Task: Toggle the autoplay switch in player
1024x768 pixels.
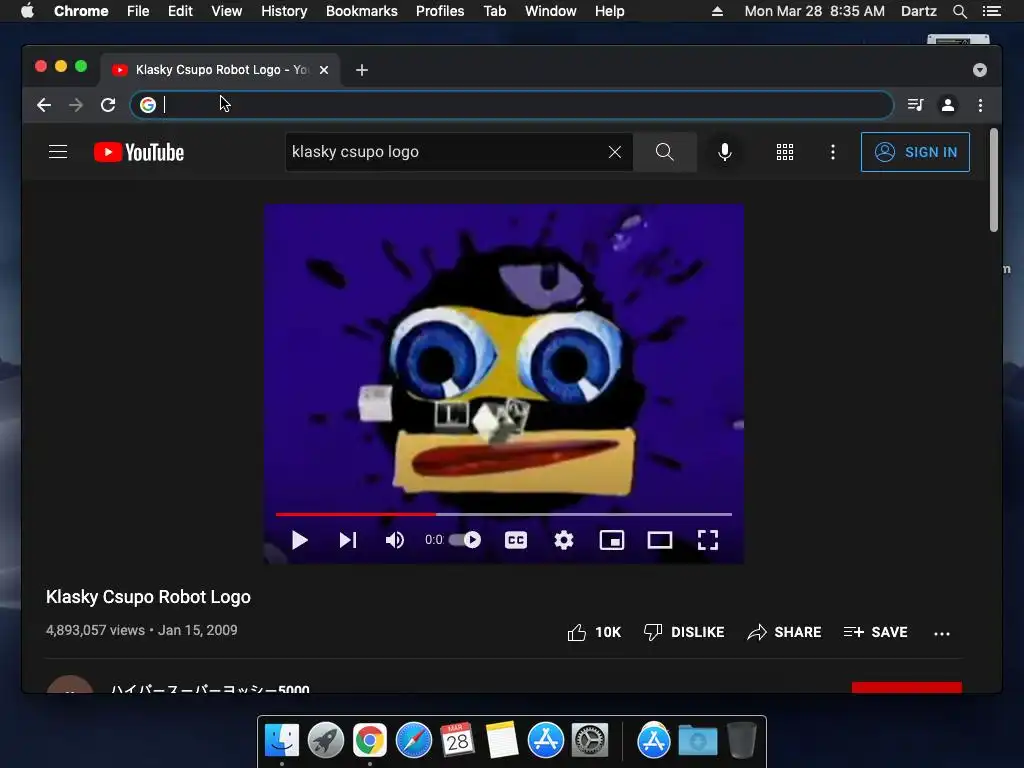Action: click(465, 540)
